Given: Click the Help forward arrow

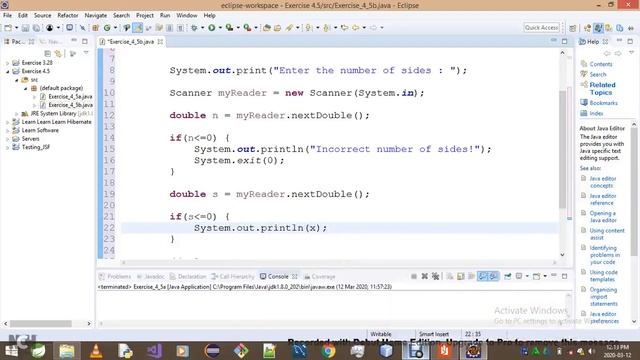Looking at the screenshot, I should [618, 53].
